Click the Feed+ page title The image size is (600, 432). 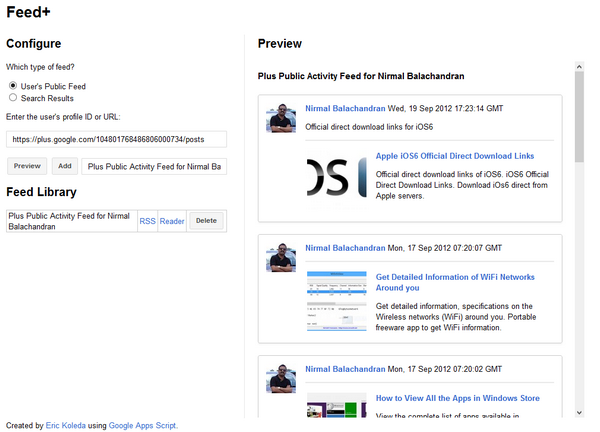[x=28, y=12]
